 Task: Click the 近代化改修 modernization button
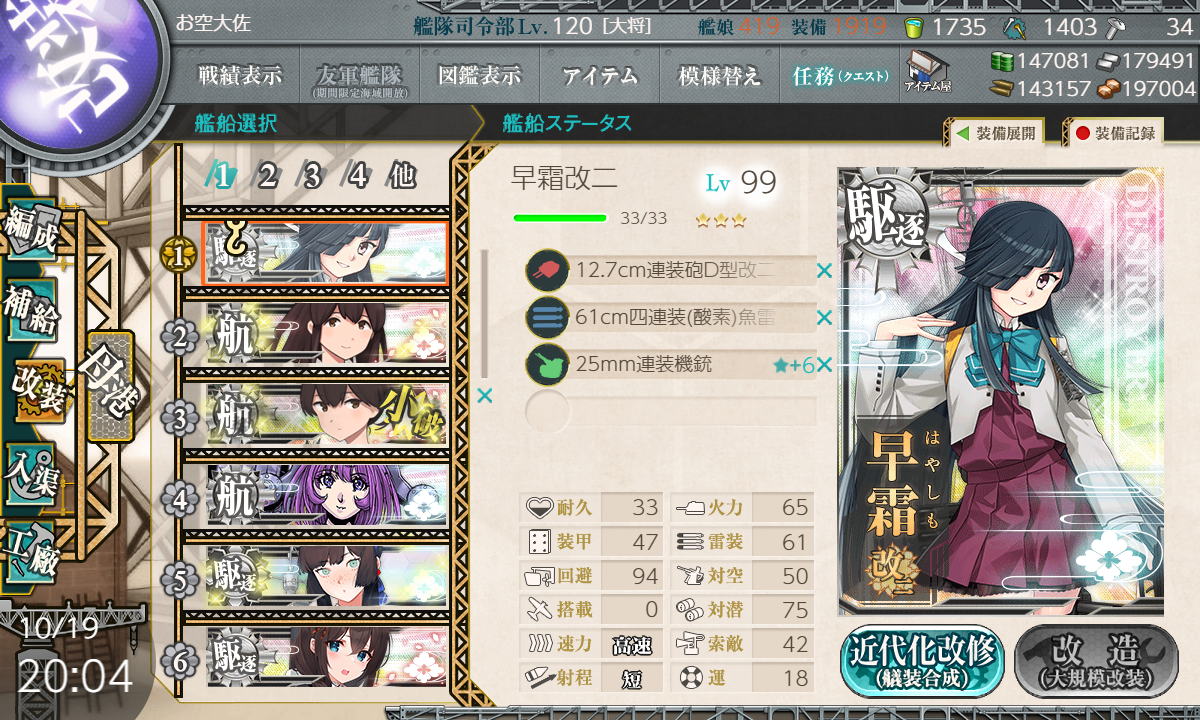click(x=922, y=660)
